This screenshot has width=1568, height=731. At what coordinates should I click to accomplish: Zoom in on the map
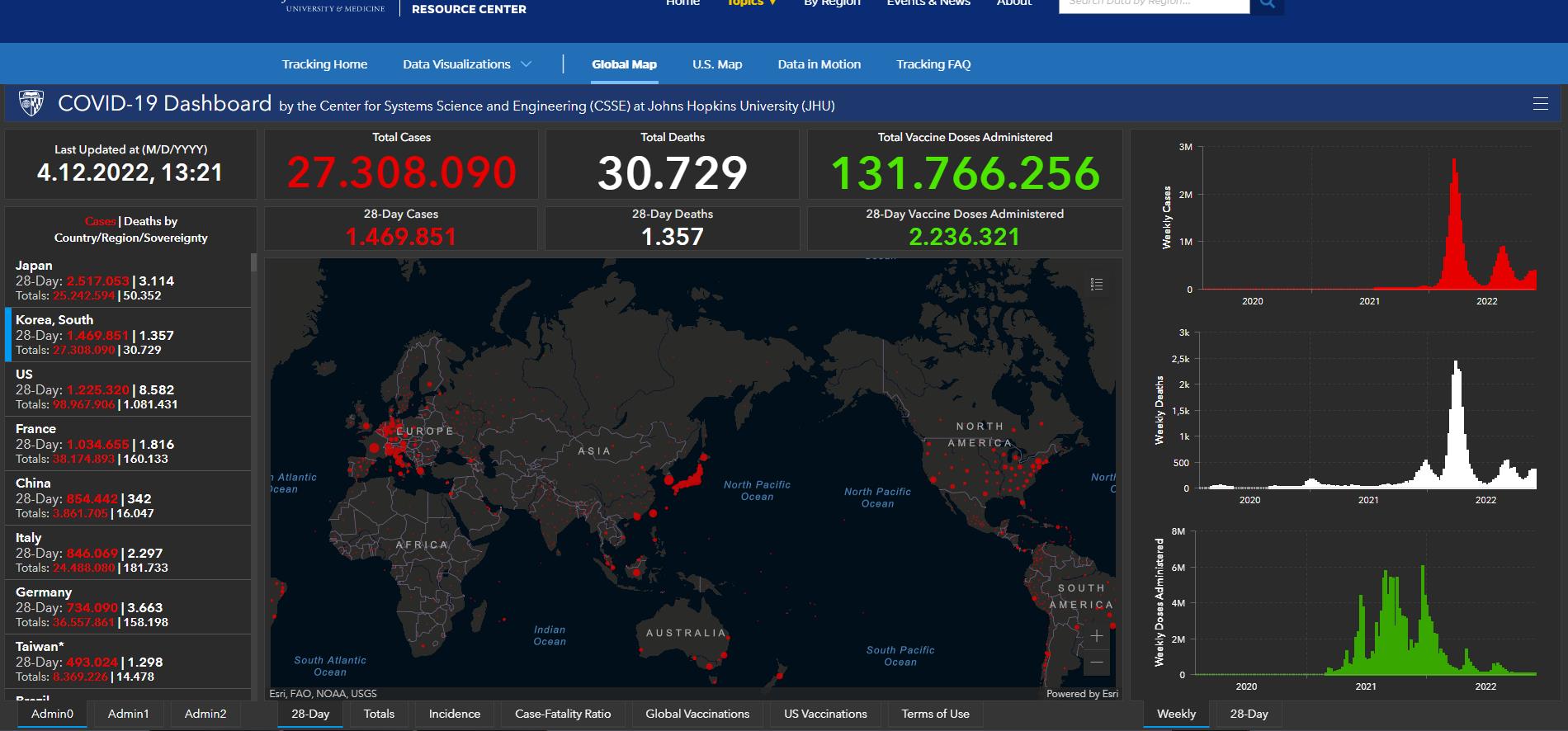coord(1096,636)
